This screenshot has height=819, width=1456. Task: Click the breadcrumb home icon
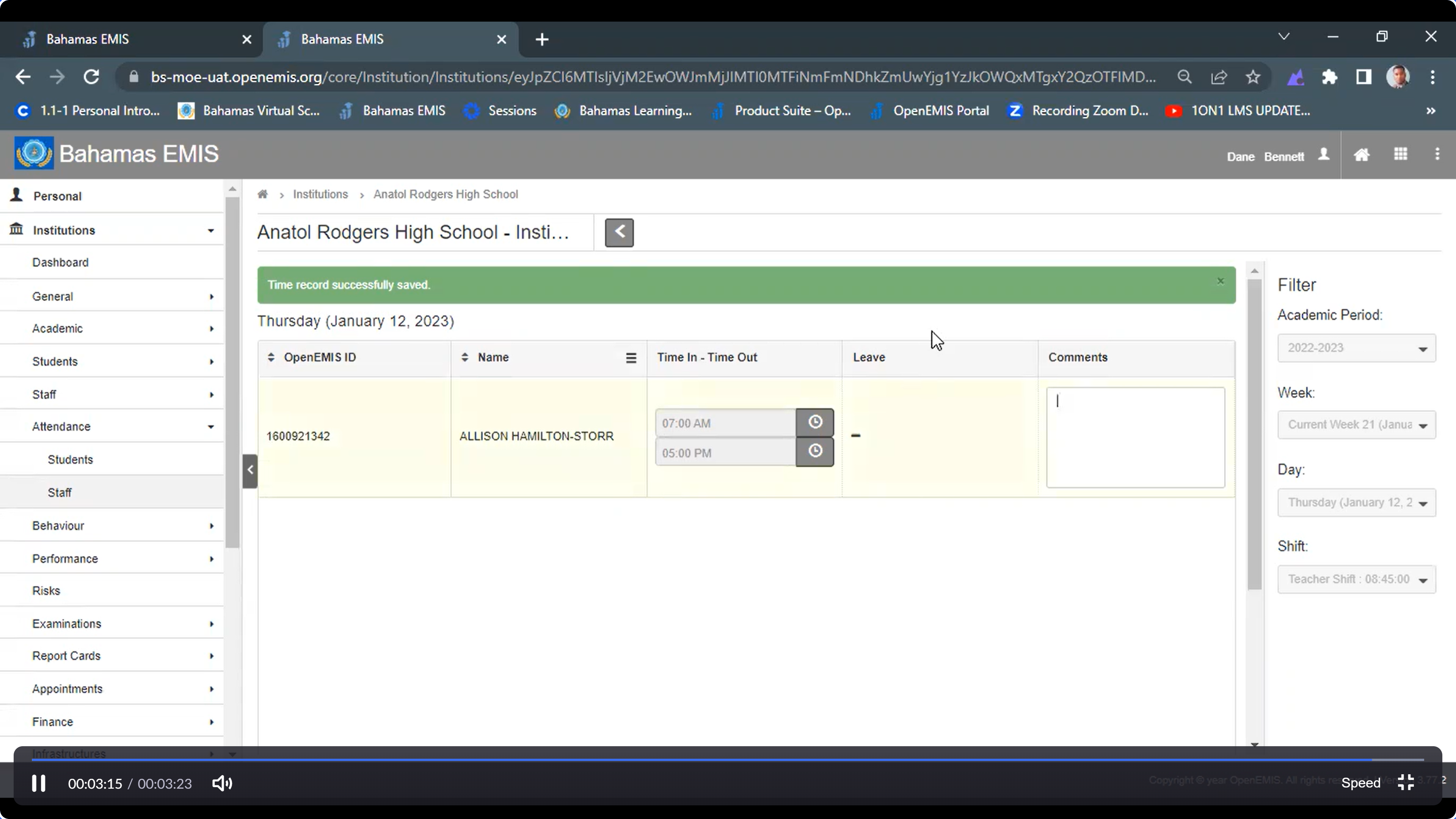[262, 195]
